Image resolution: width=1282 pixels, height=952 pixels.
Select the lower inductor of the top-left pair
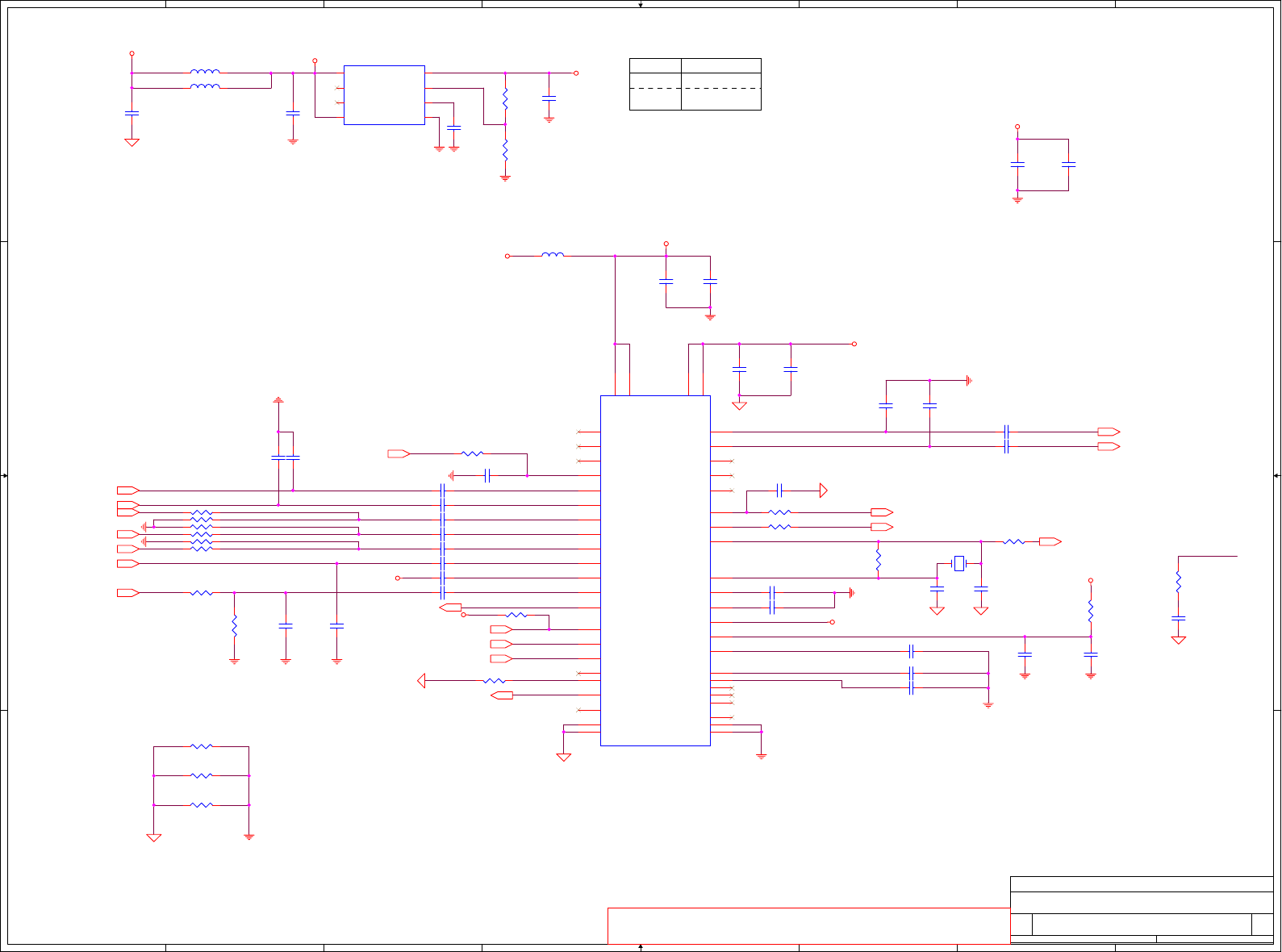[x=205, y=86]
